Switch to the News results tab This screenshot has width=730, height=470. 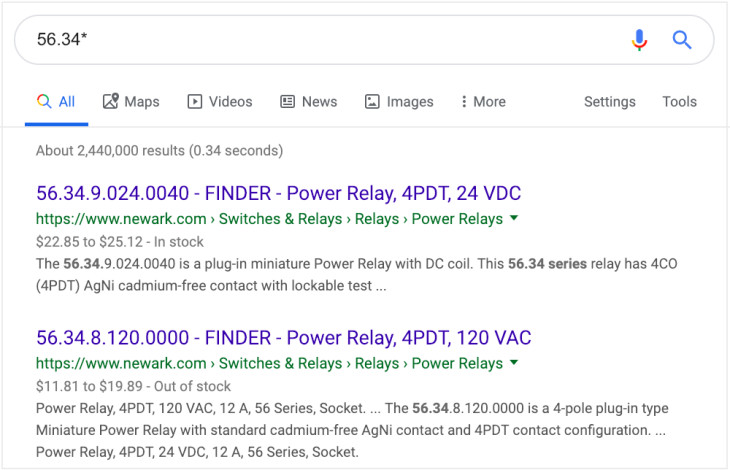(309, 101)
